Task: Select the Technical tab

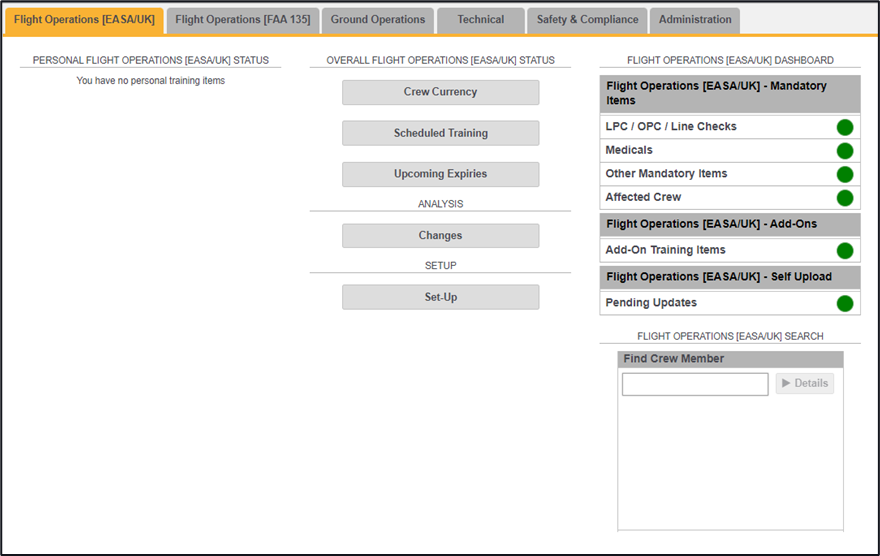Action: 480,20
